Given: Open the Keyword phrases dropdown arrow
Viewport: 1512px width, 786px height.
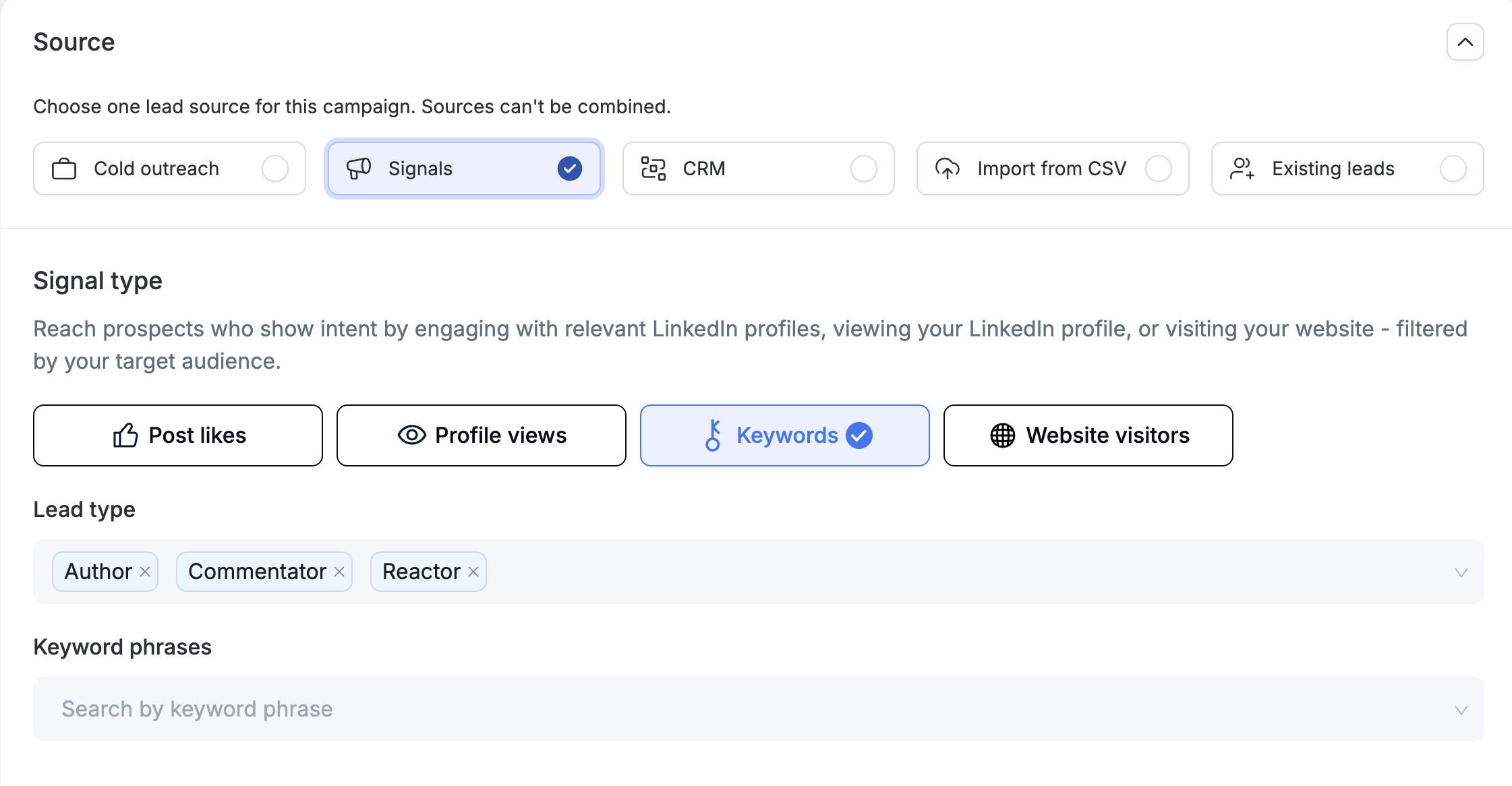Looking at the screenshot, I should tap(1461, 710).
